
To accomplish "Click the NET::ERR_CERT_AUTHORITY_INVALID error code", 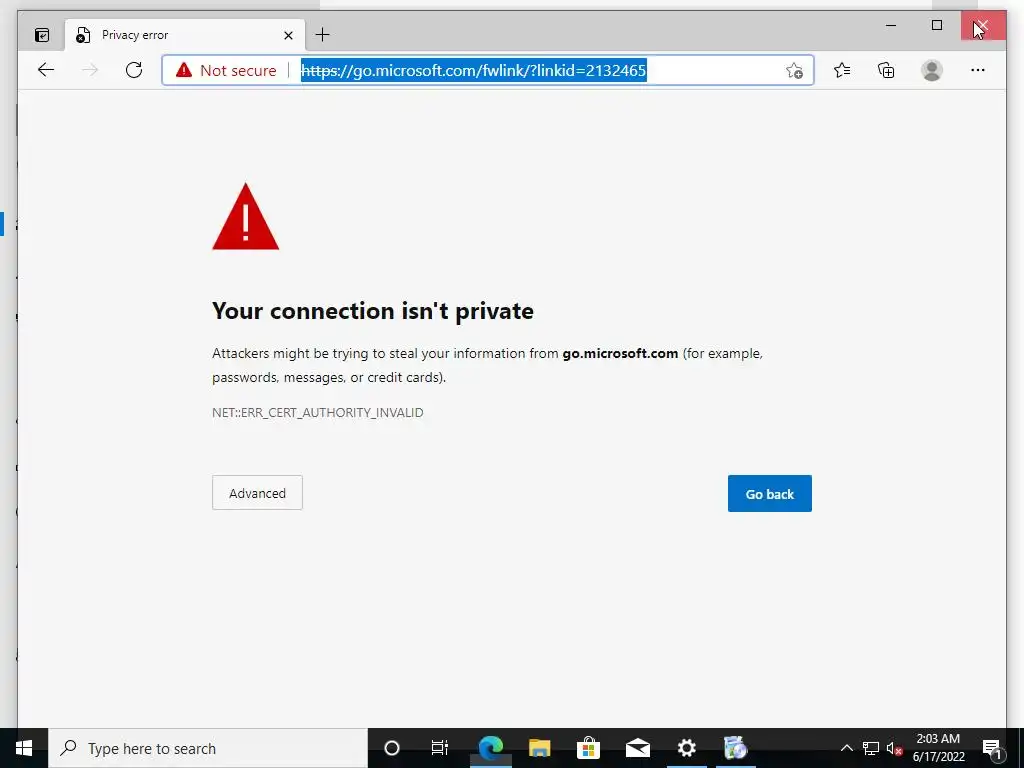I will pos(317,413).
